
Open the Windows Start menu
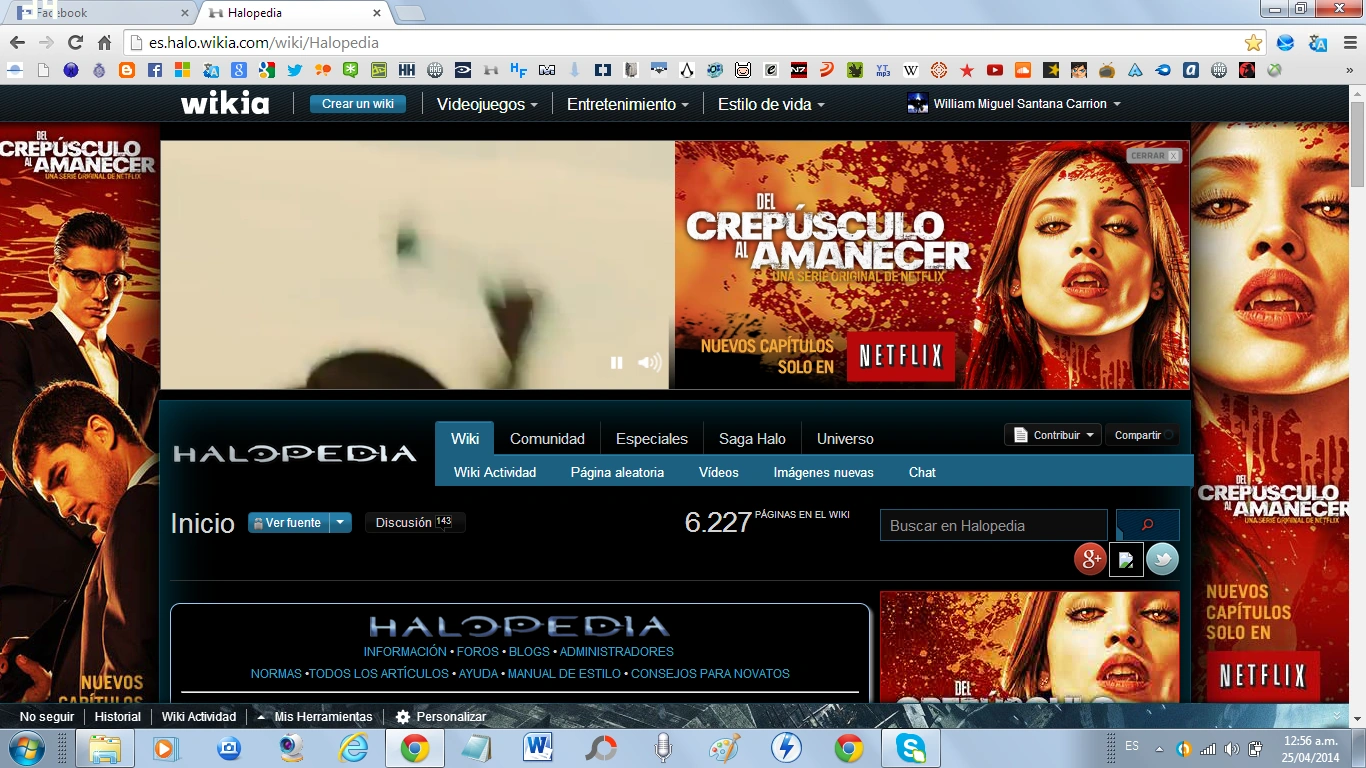coord(25,748)
